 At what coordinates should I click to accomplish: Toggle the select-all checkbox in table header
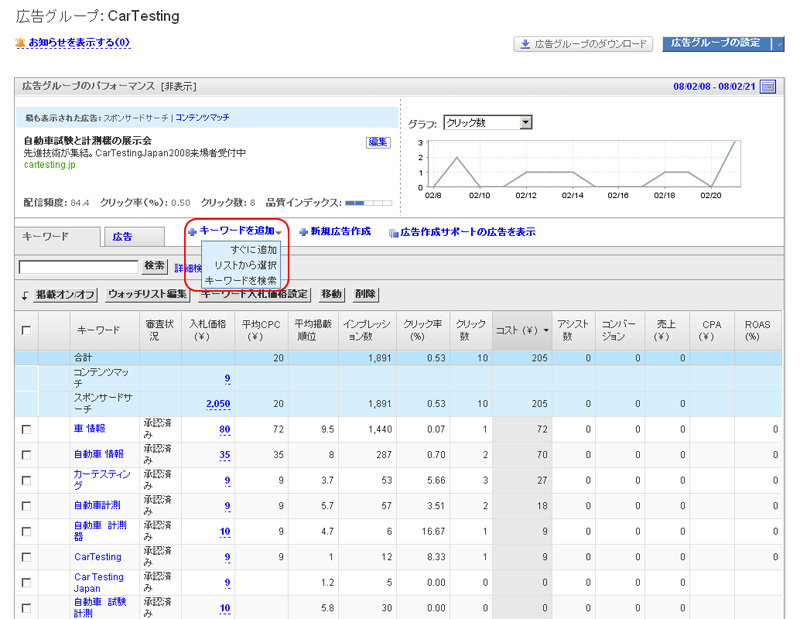click(x=26, y=330)
